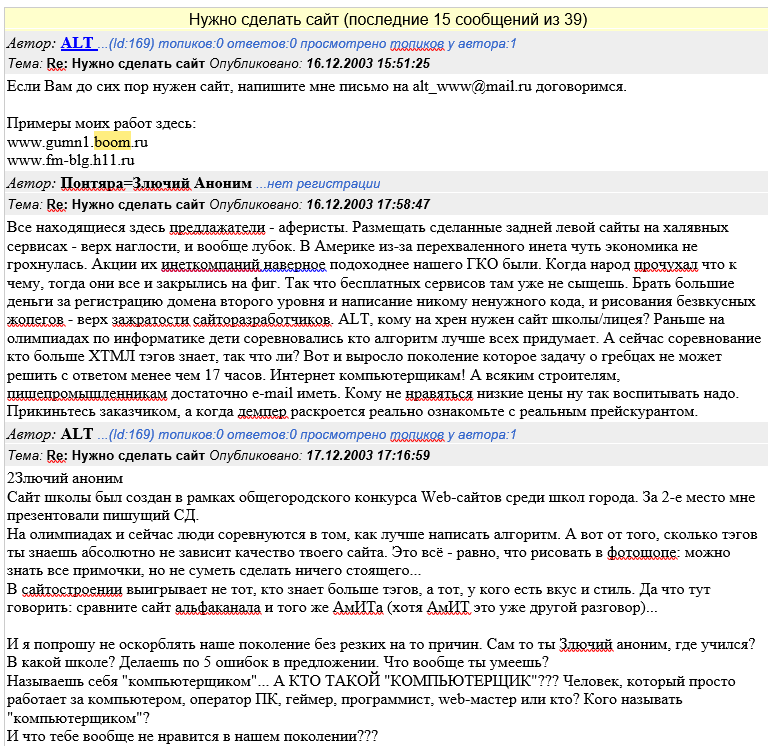This screenshot has width=768, height=746.
Task: Click the 'нет регистрации' link
Action: click(x=318, y=184)
